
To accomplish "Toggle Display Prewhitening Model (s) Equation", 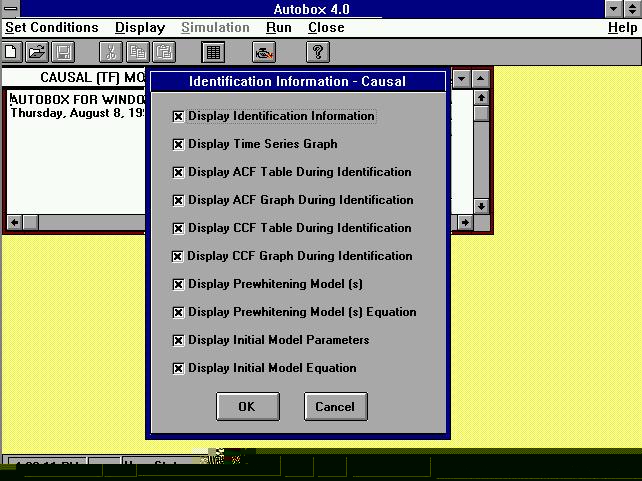I will click(178, 312).
